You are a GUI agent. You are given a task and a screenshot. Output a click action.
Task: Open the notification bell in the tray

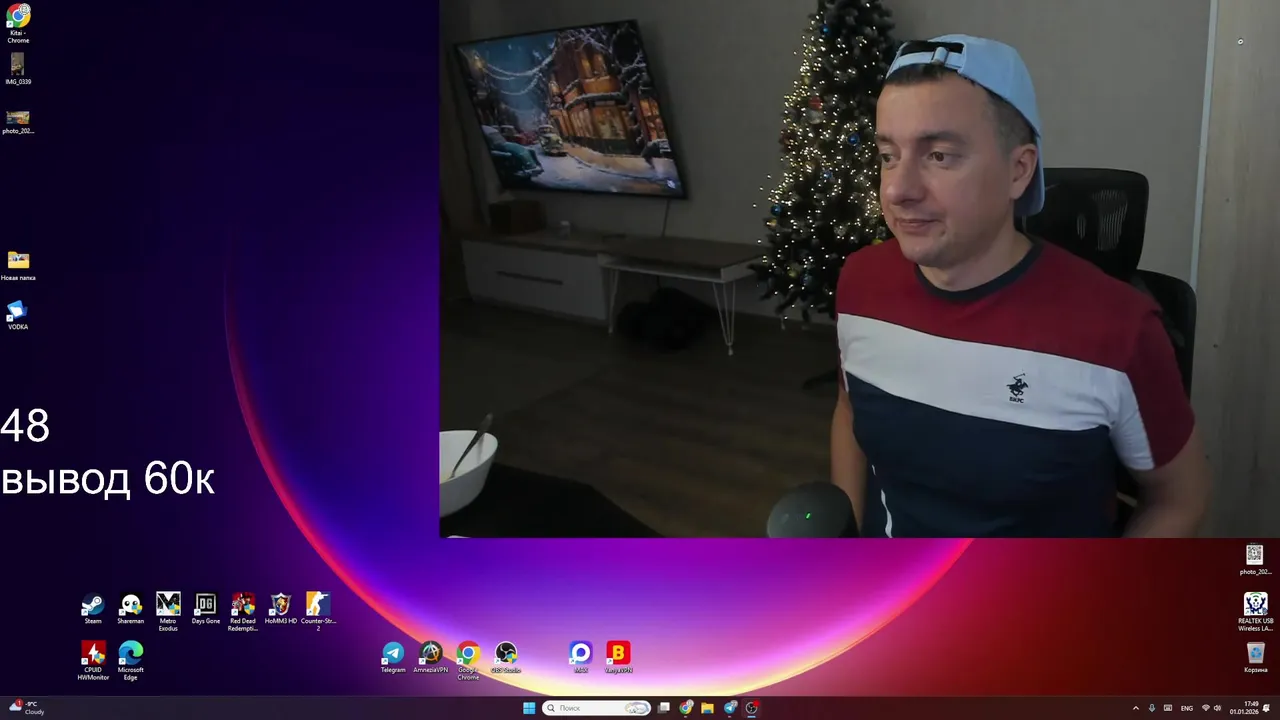(x=1267, y=708)
